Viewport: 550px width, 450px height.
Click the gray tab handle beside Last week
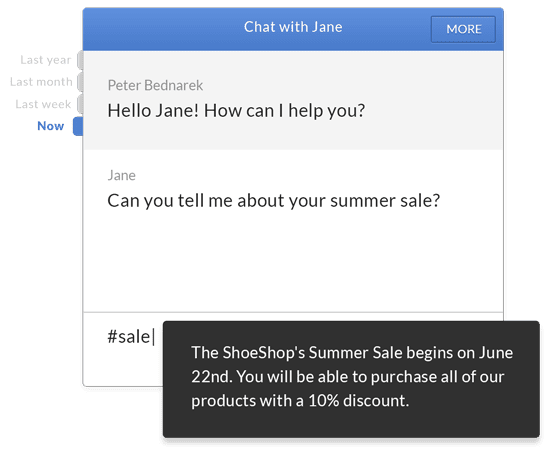[80, 104]
